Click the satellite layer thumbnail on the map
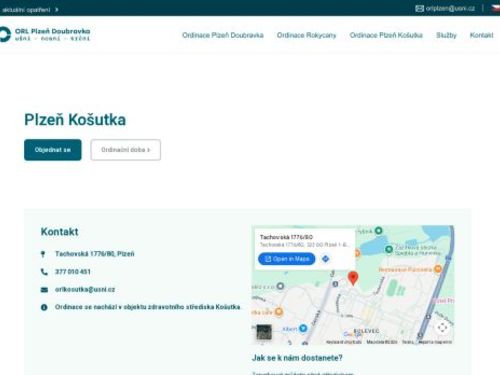500x375 pixels. pos(264,332)
